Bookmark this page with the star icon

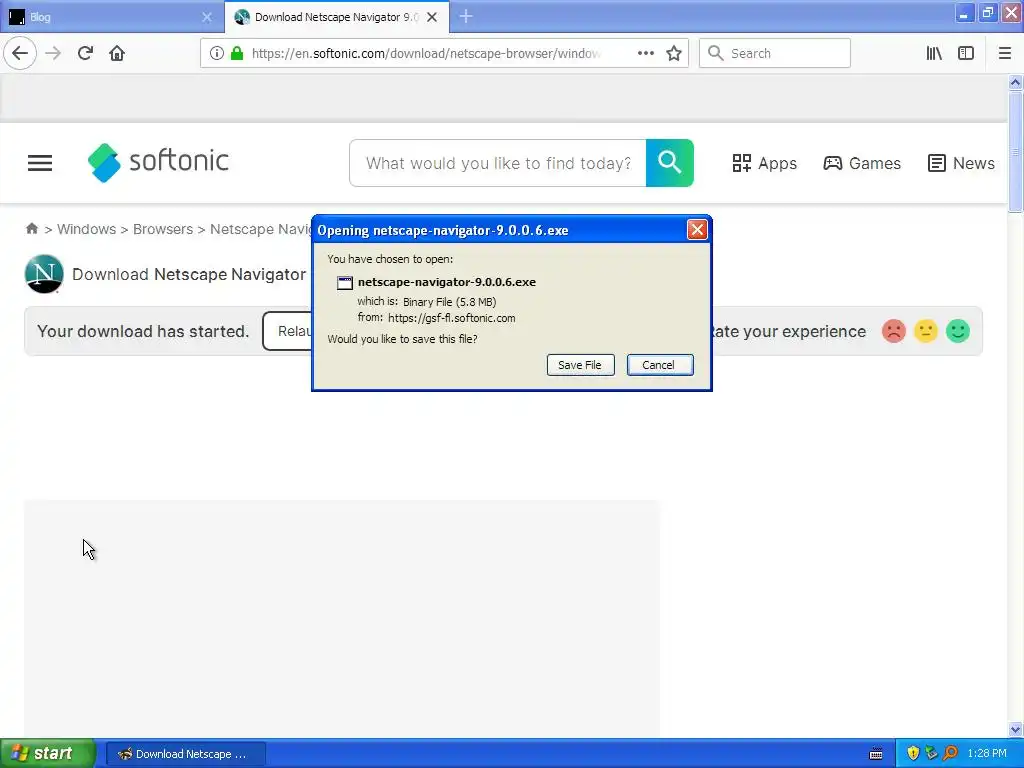[674, 53]
